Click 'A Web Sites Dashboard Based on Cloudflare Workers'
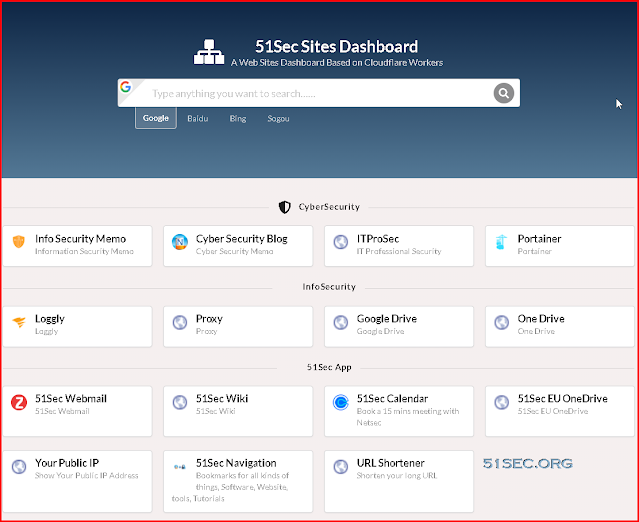 click(337, 63)
